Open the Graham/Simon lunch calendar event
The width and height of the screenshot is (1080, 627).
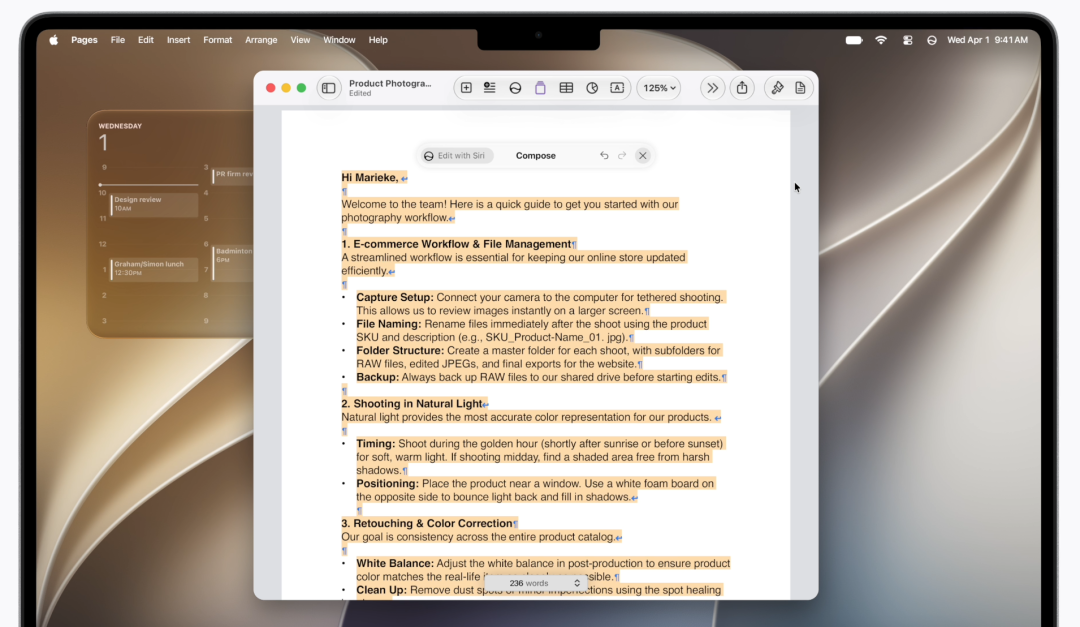click(x=154, y=268)
